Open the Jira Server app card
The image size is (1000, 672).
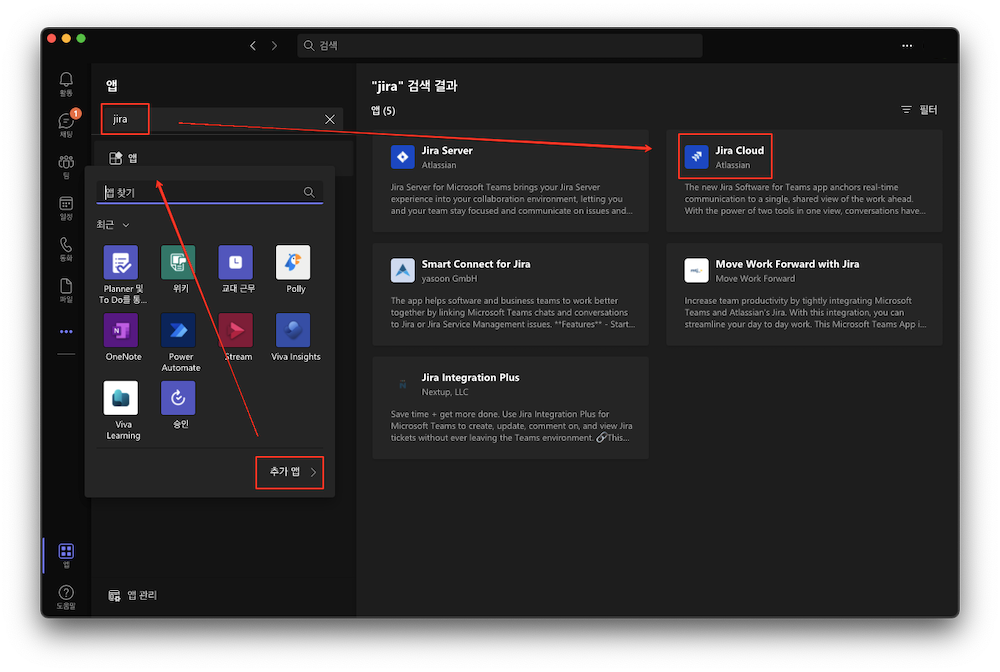pos(511,181)
